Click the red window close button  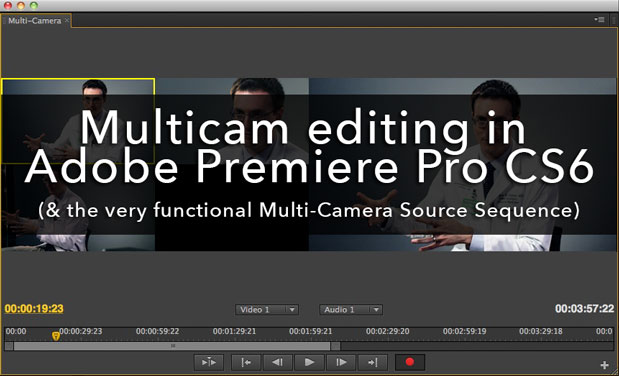8,6
